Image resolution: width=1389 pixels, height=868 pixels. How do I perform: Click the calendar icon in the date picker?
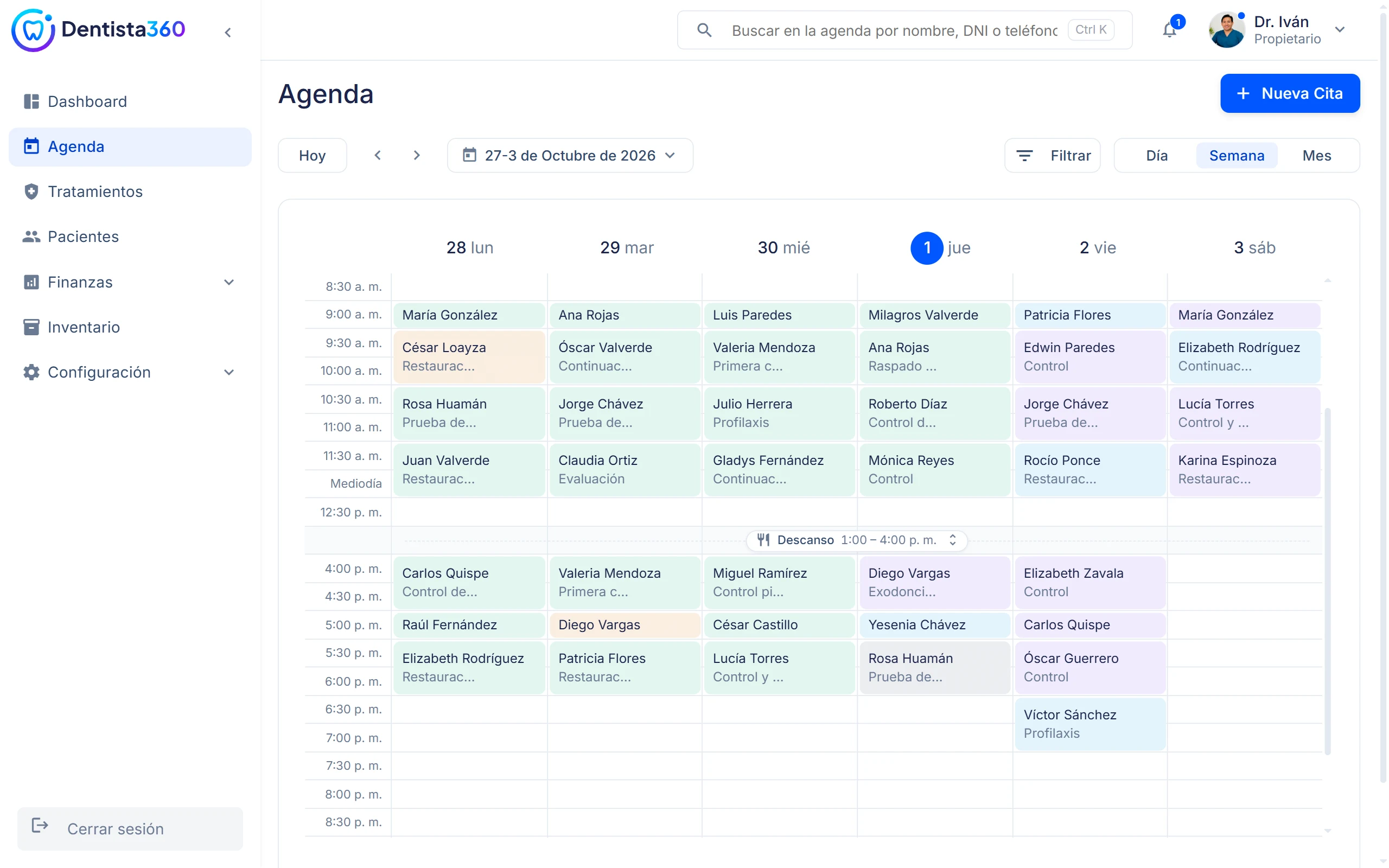point(469,155)
